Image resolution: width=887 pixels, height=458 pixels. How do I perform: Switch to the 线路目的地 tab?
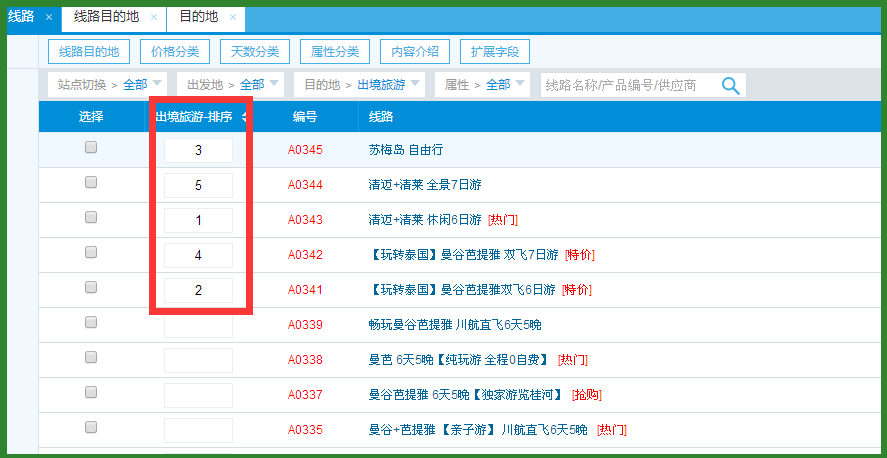pyautogui.click(x=106, y=17)
